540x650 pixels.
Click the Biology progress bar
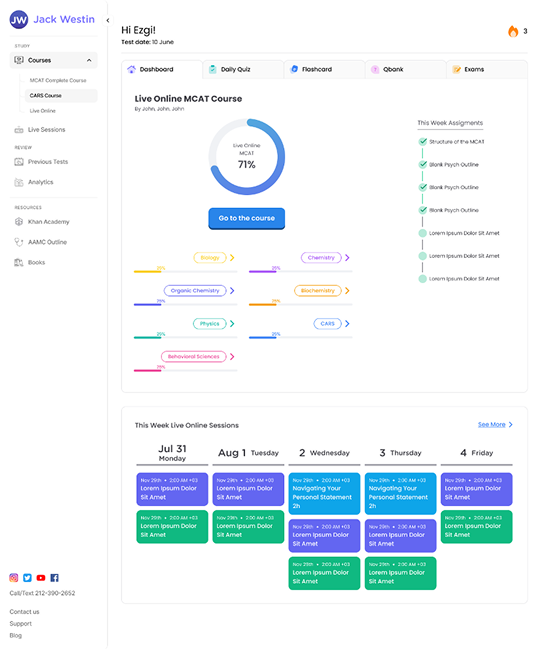point(186,272)
